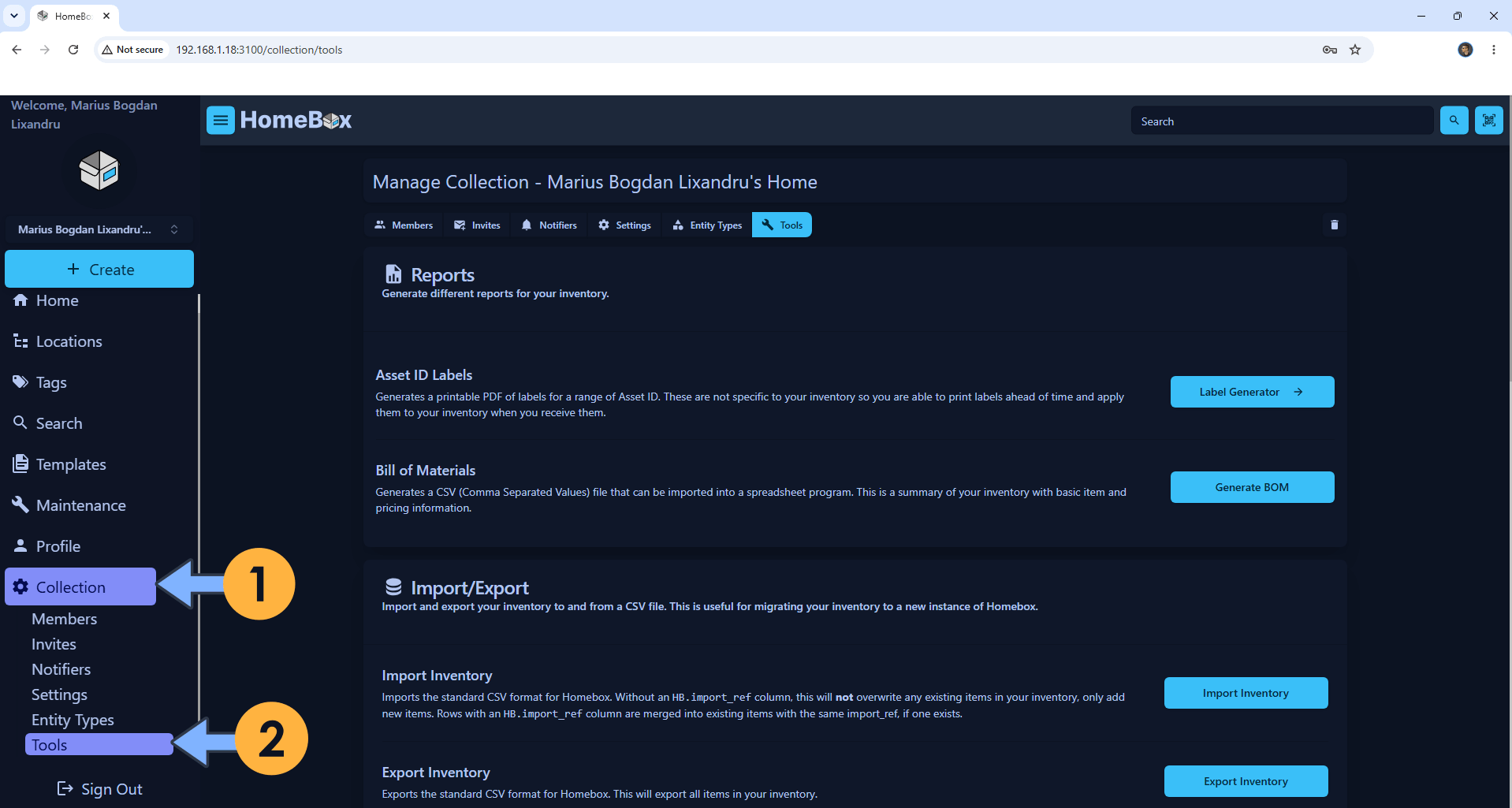The image size is (1512, 808).
Task: Click Generate BOM button
Action: [1252, 487]
